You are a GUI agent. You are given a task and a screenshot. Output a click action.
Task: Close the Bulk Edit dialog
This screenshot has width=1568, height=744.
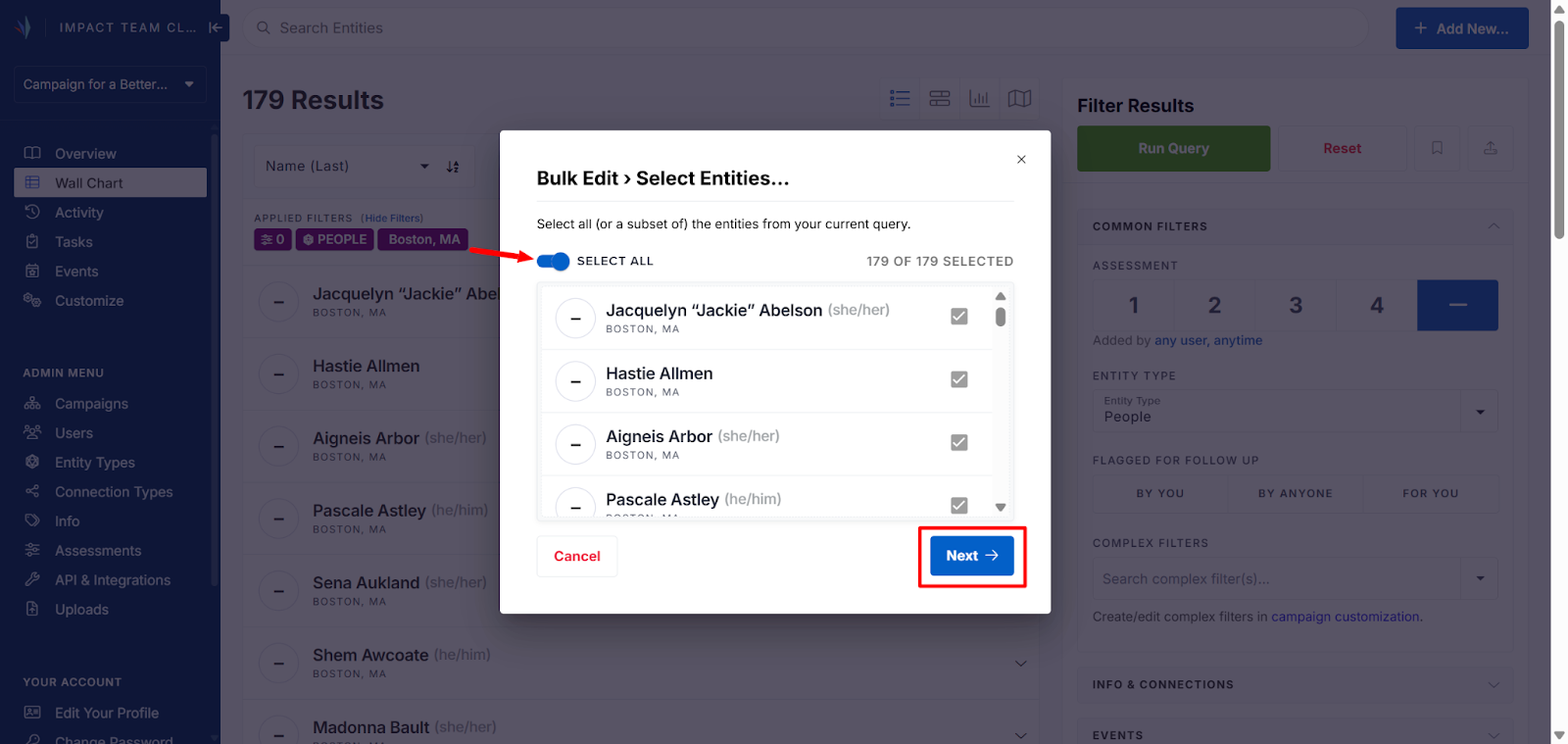tap(1021, 159)
